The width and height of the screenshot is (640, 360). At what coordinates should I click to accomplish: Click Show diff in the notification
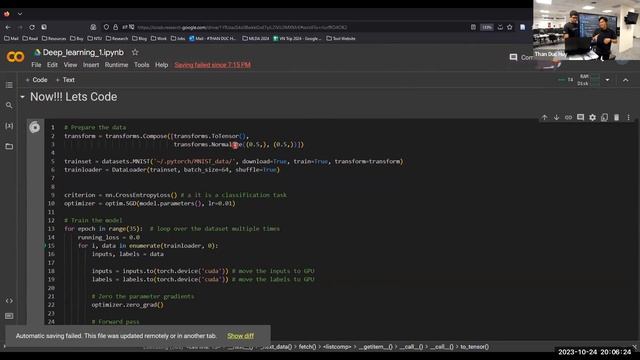(x=240, y=336)
